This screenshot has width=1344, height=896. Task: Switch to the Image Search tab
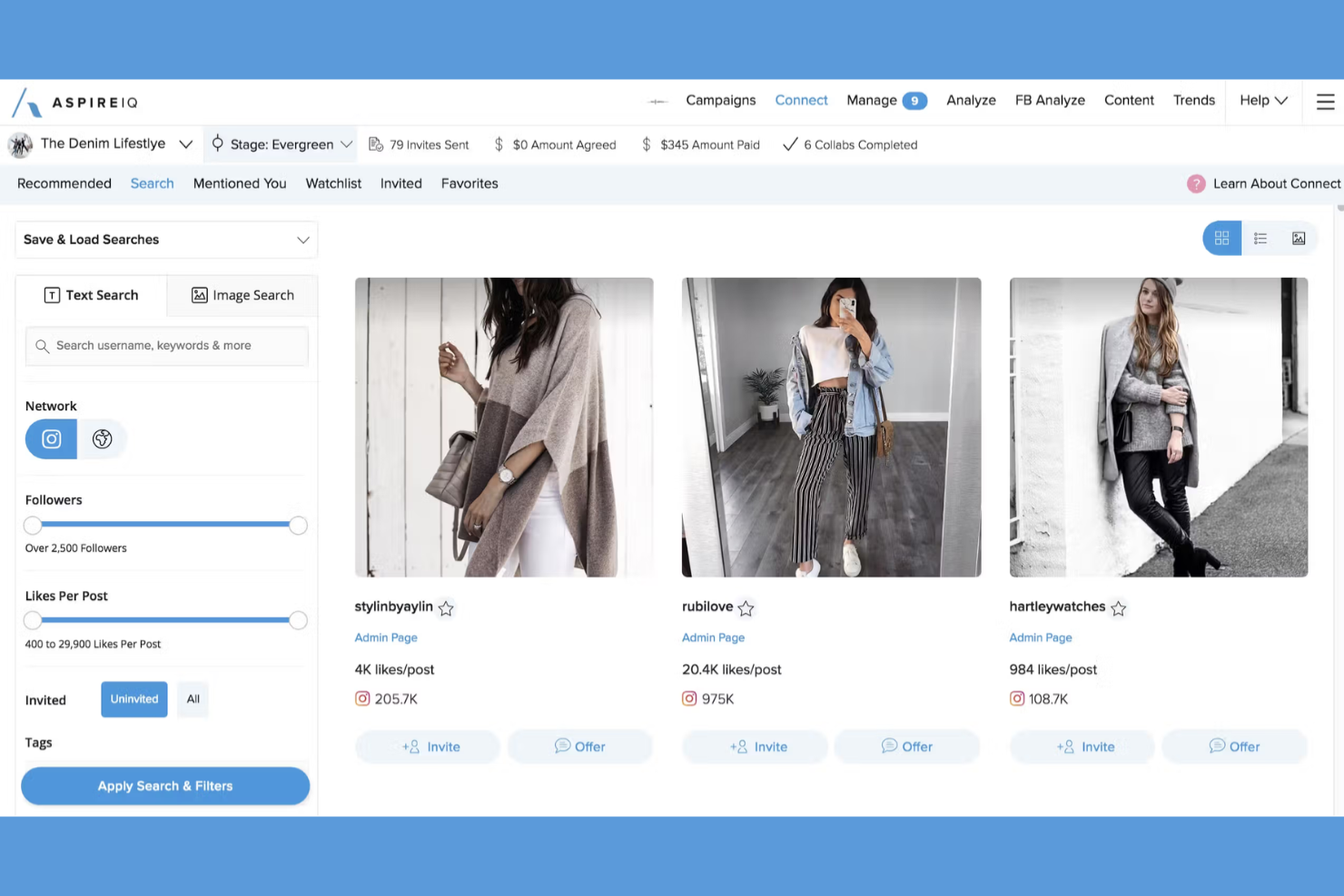242,295
